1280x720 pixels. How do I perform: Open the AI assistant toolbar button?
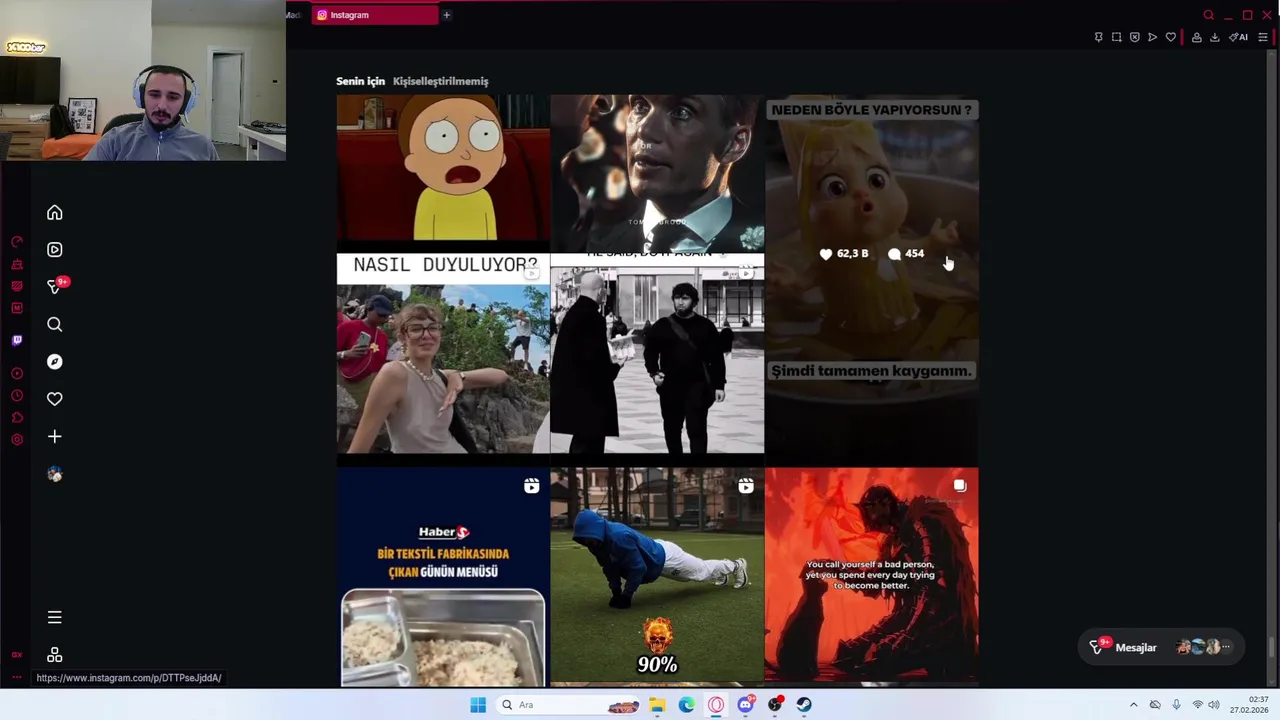coord(1239,37)
